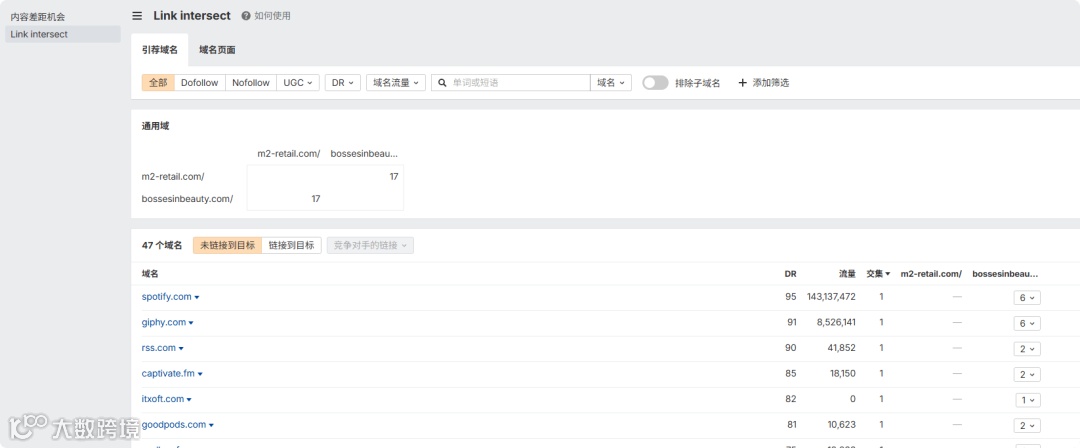Screen dimensions: 1080x448
Task: Expand the captivate.fm link count dropdown
Action: click(1027, 374)
